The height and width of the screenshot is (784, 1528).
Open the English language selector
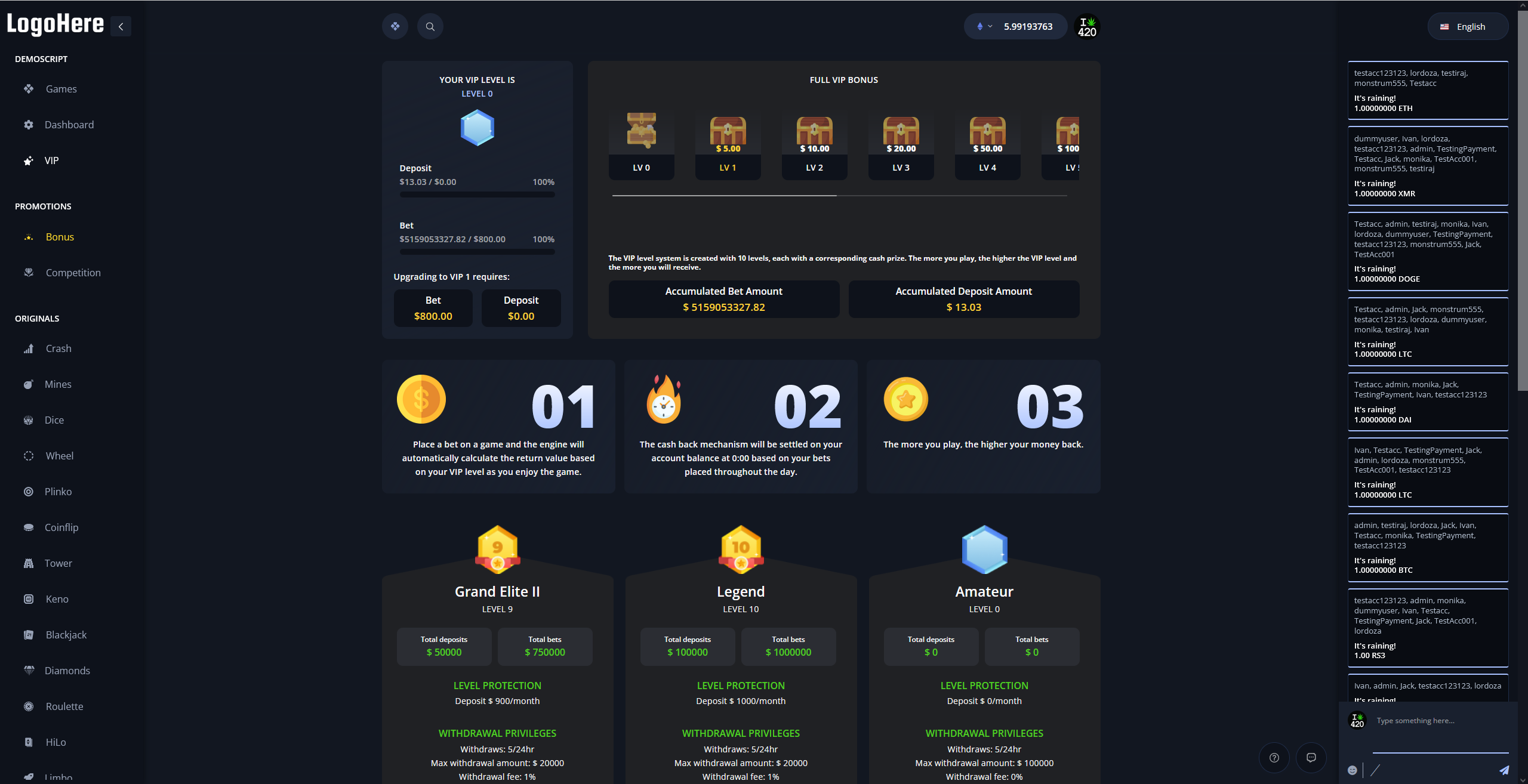point(1468,27)
